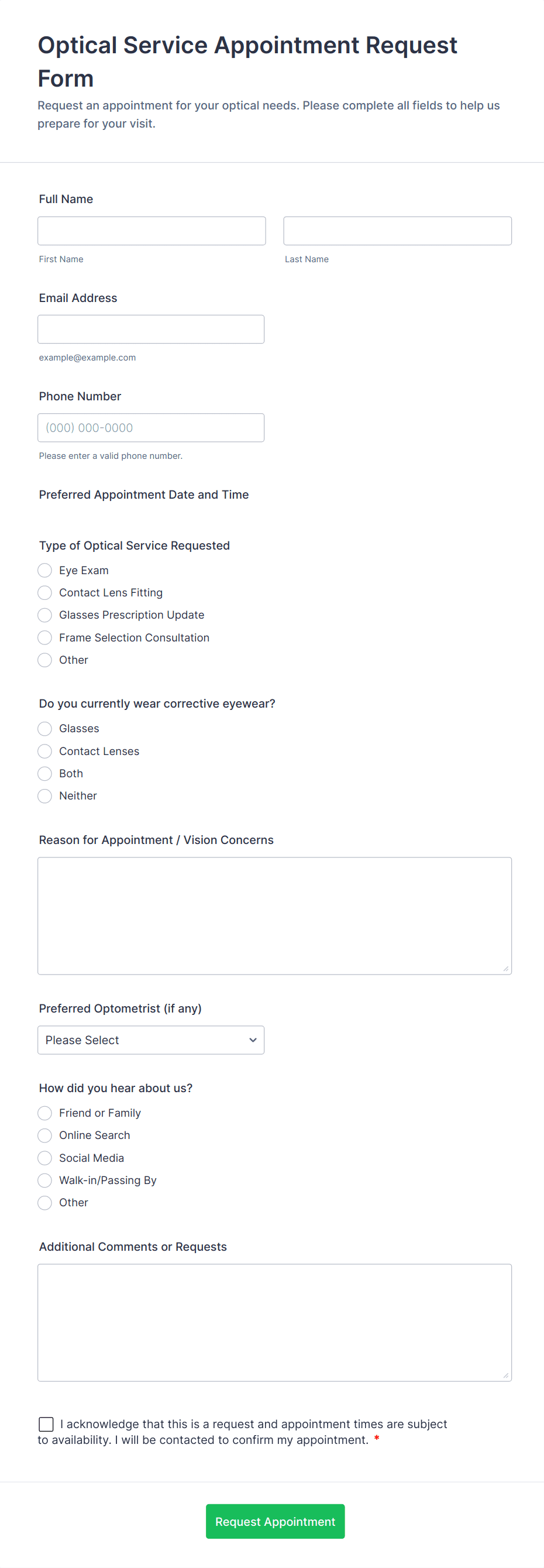Choose Contact Lens Fitting service option
Image resolution: width=544 pixels, height=1568 pixels.
tap(45, 593)
